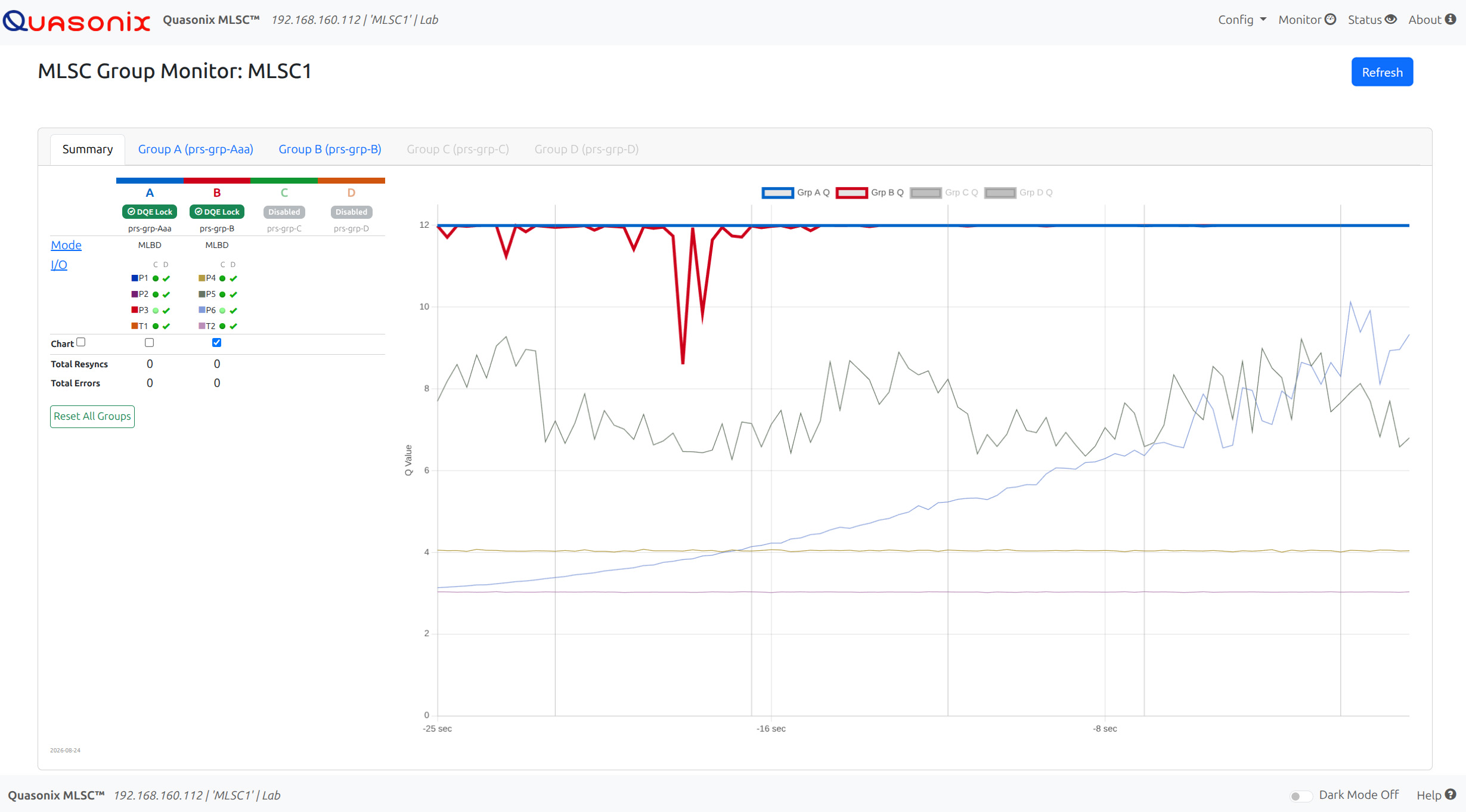
Task: Click the Quasonix MLSC brand text in header
Action: [211, 20]
